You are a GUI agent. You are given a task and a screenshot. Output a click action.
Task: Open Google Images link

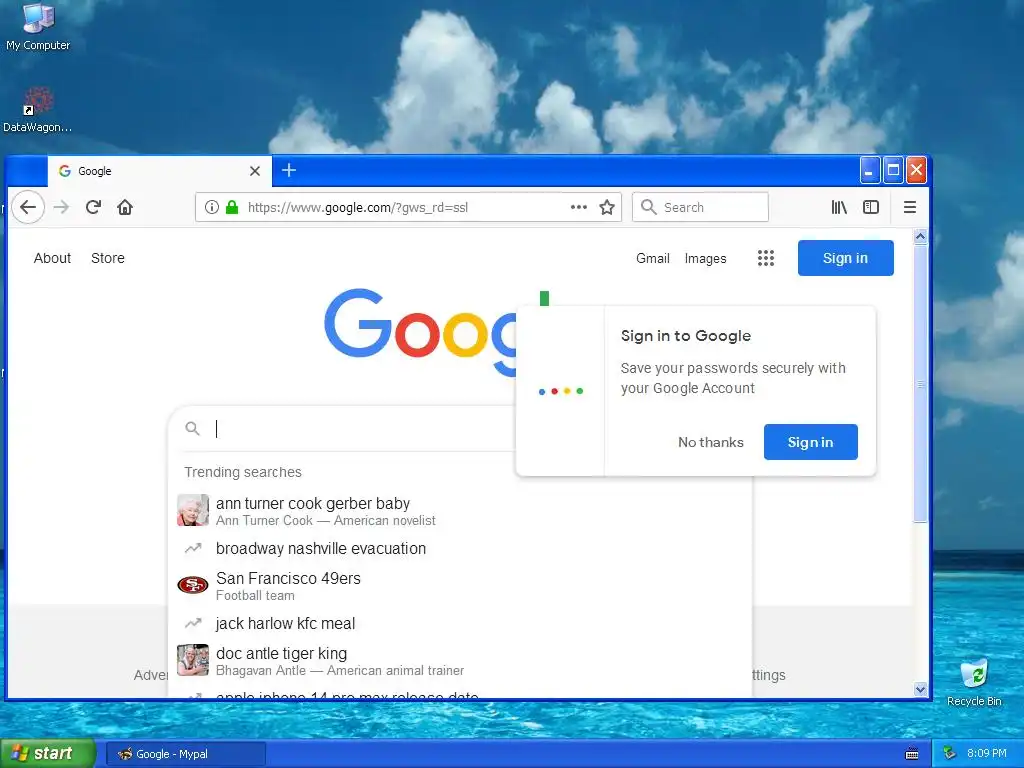pos(705,259)
